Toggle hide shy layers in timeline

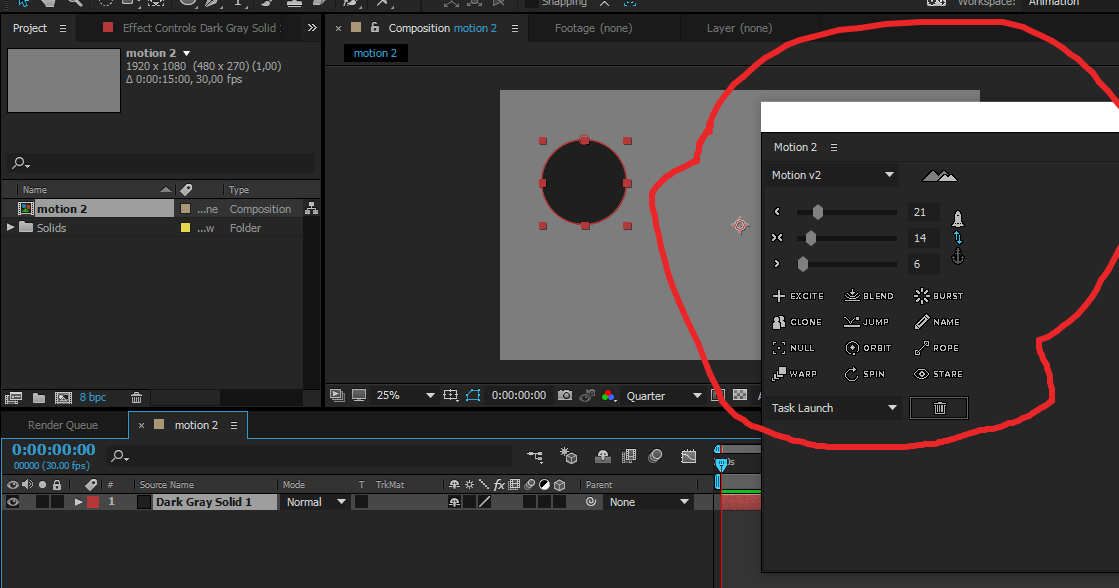tap(602, 456)
